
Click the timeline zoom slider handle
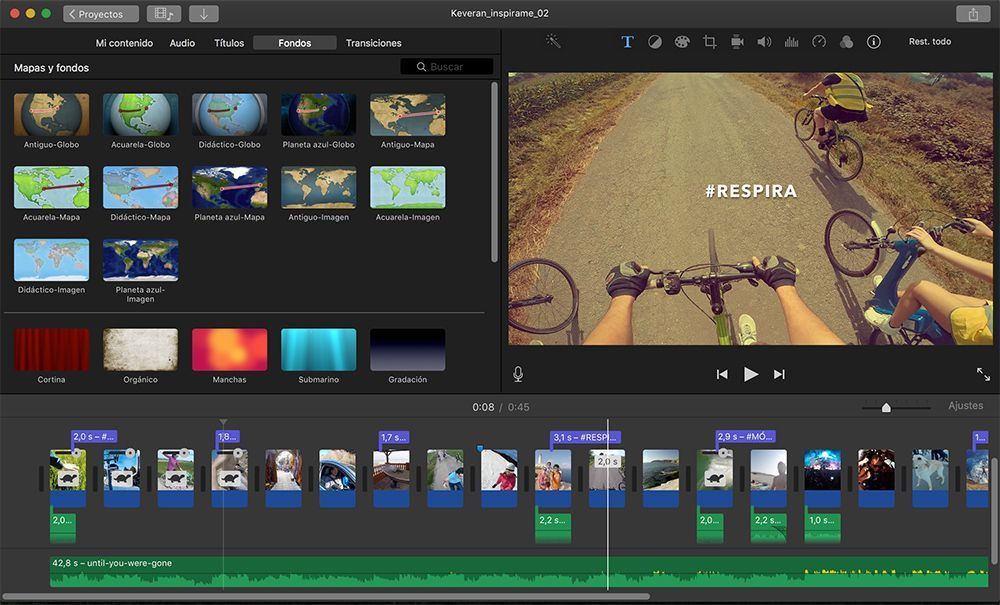[x=886, y=407]
